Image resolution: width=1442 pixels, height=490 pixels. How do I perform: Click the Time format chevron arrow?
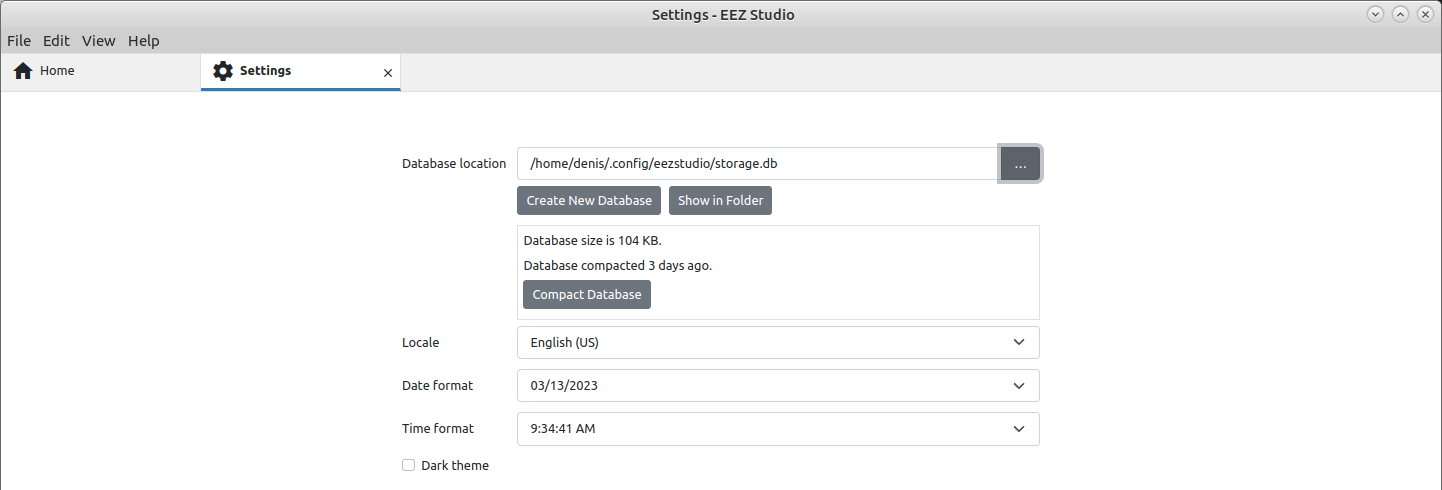tap(1019, 428)
